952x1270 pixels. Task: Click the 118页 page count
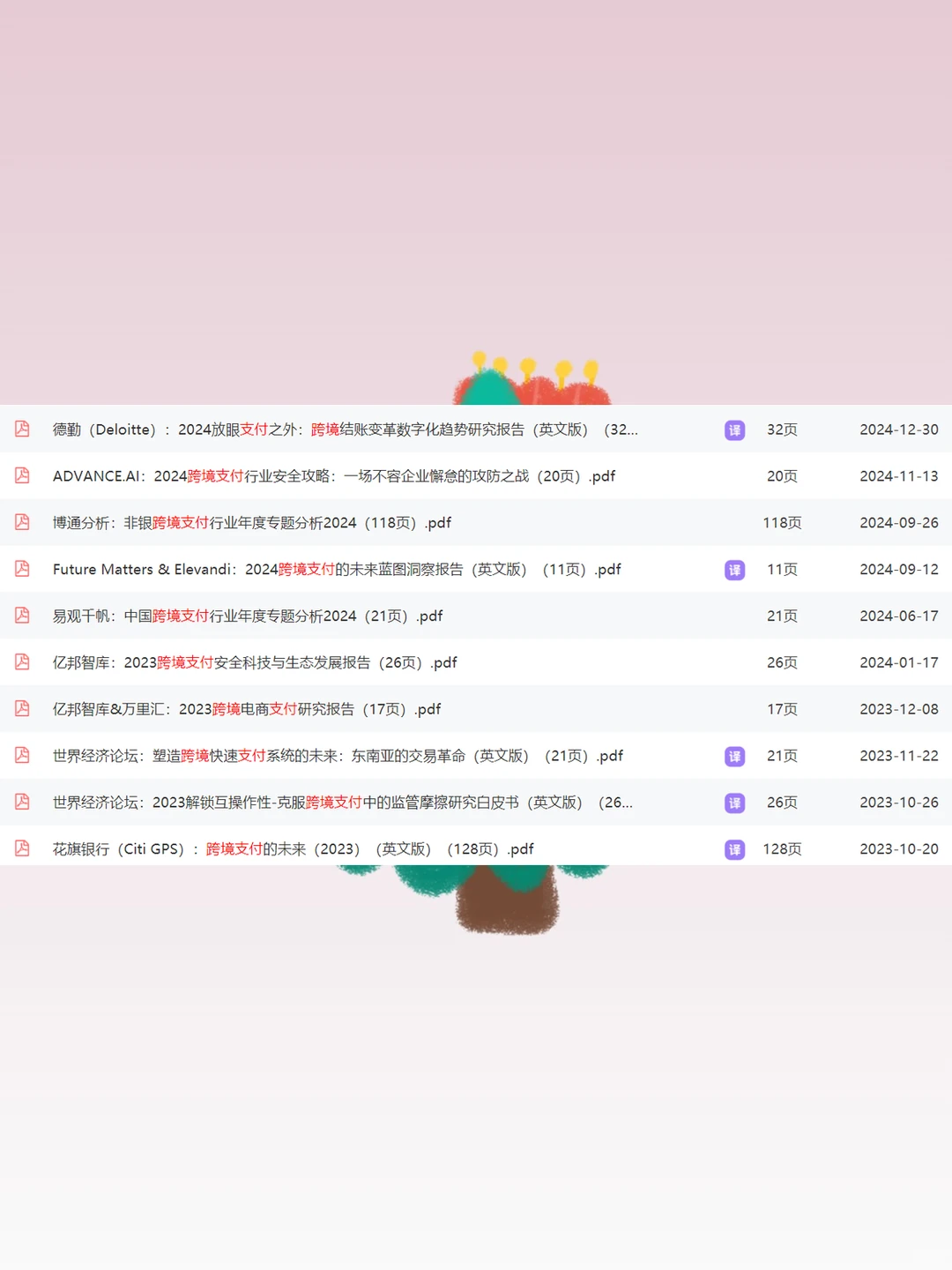coord(782,523)
